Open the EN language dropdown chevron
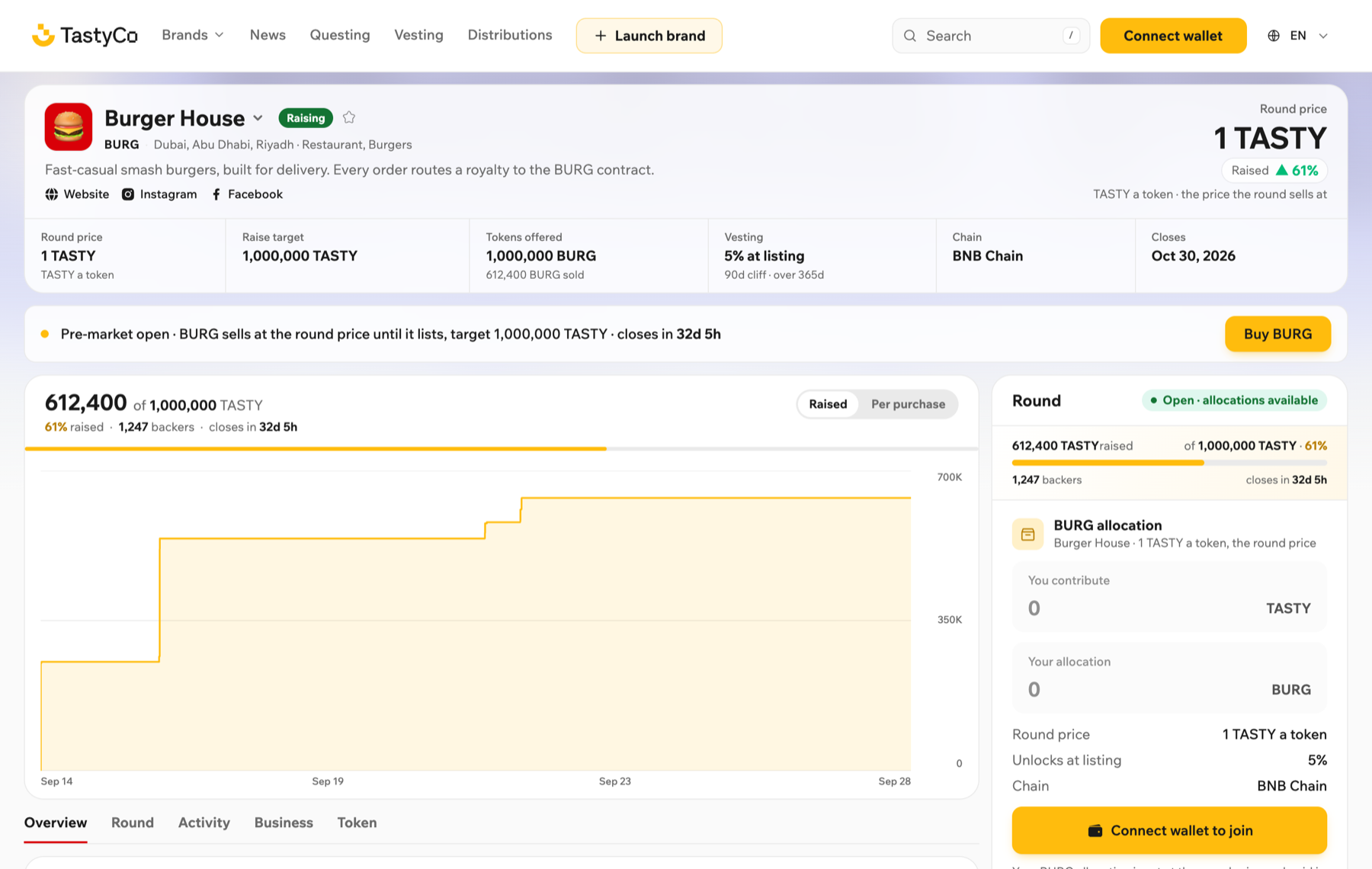This screenshot has height=869, width=1372. [1323, 36]
